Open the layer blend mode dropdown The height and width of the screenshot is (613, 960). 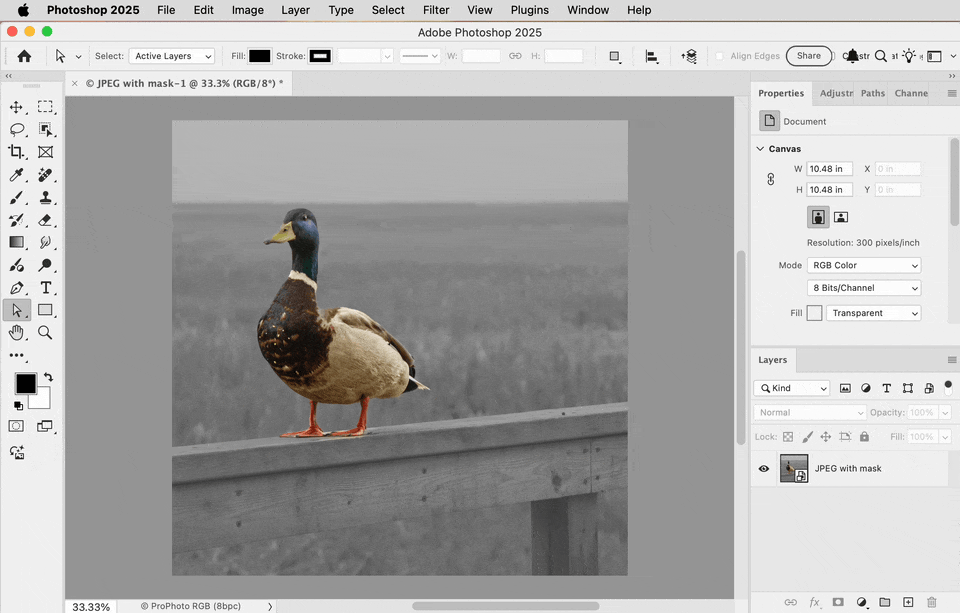[x=809, y=412]
